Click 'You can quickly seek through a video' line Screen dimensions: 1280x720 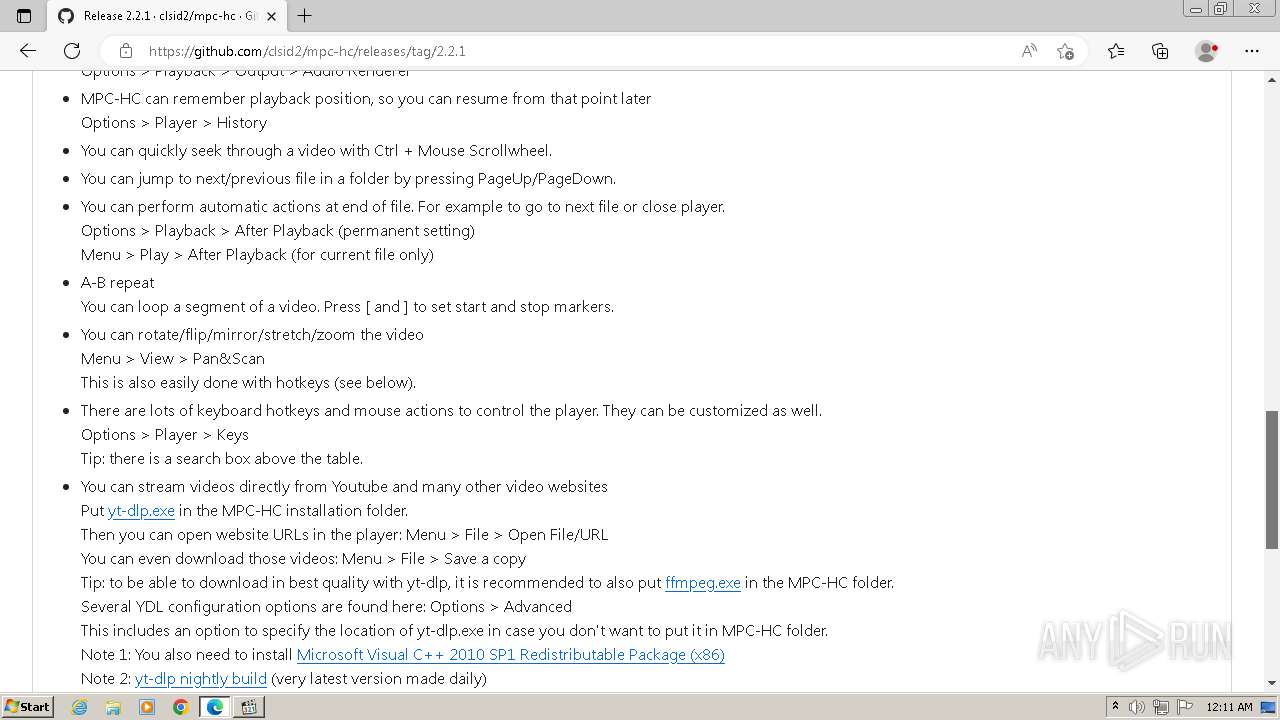click(316, 150)
